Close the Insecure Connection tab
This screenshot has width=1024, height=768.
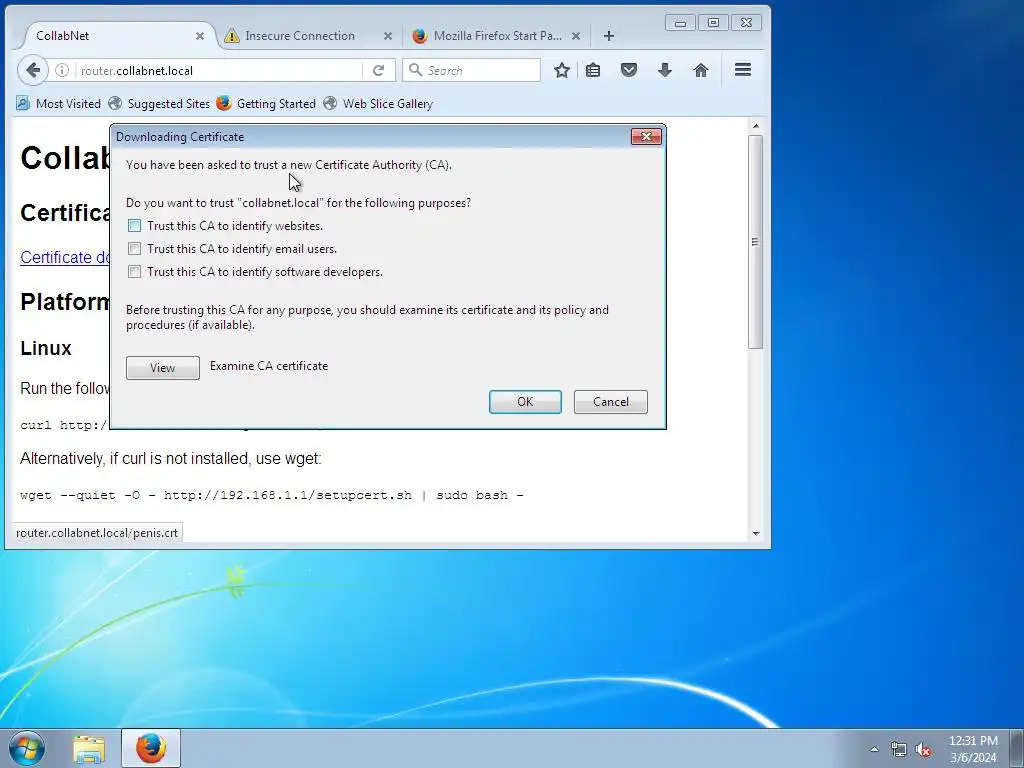pos(388,36)
